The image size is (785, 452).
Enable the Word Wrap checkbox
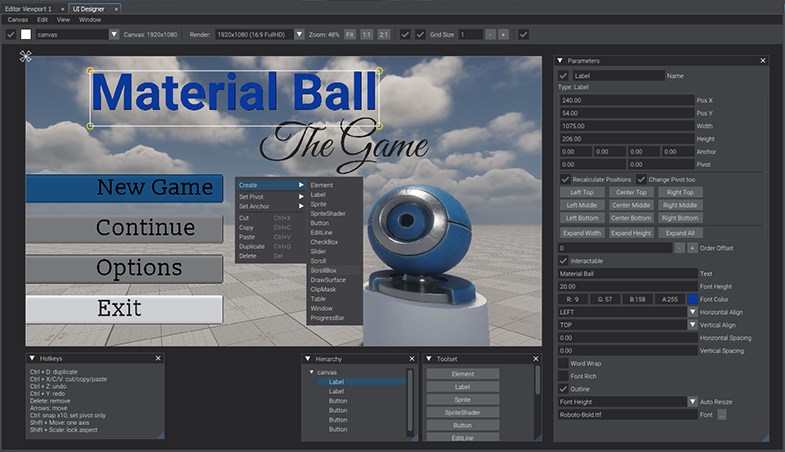[x=564, y=363]
